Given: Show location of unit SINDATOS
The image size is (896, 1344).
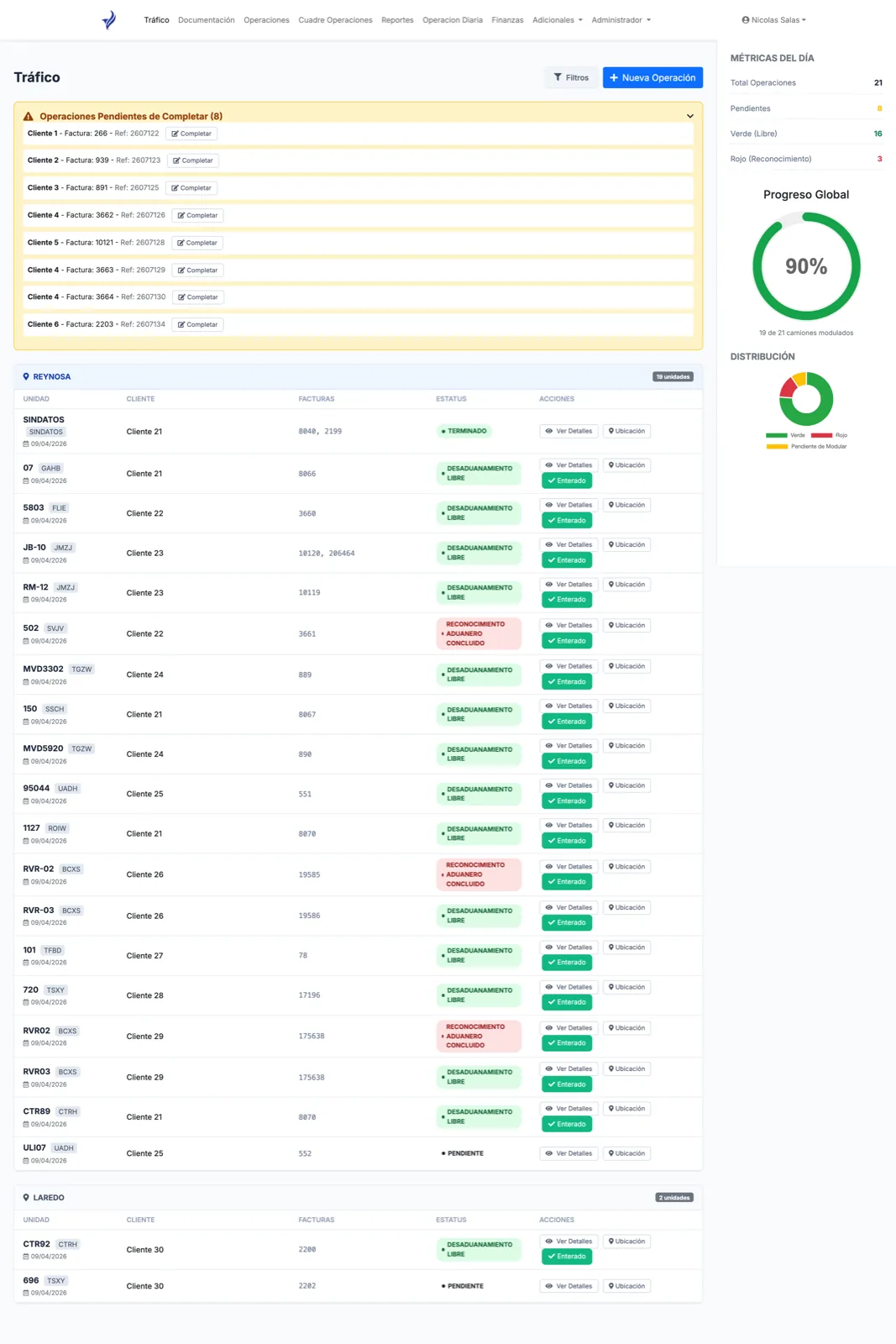Looking at the screenshot, I should tap(626, 431).
